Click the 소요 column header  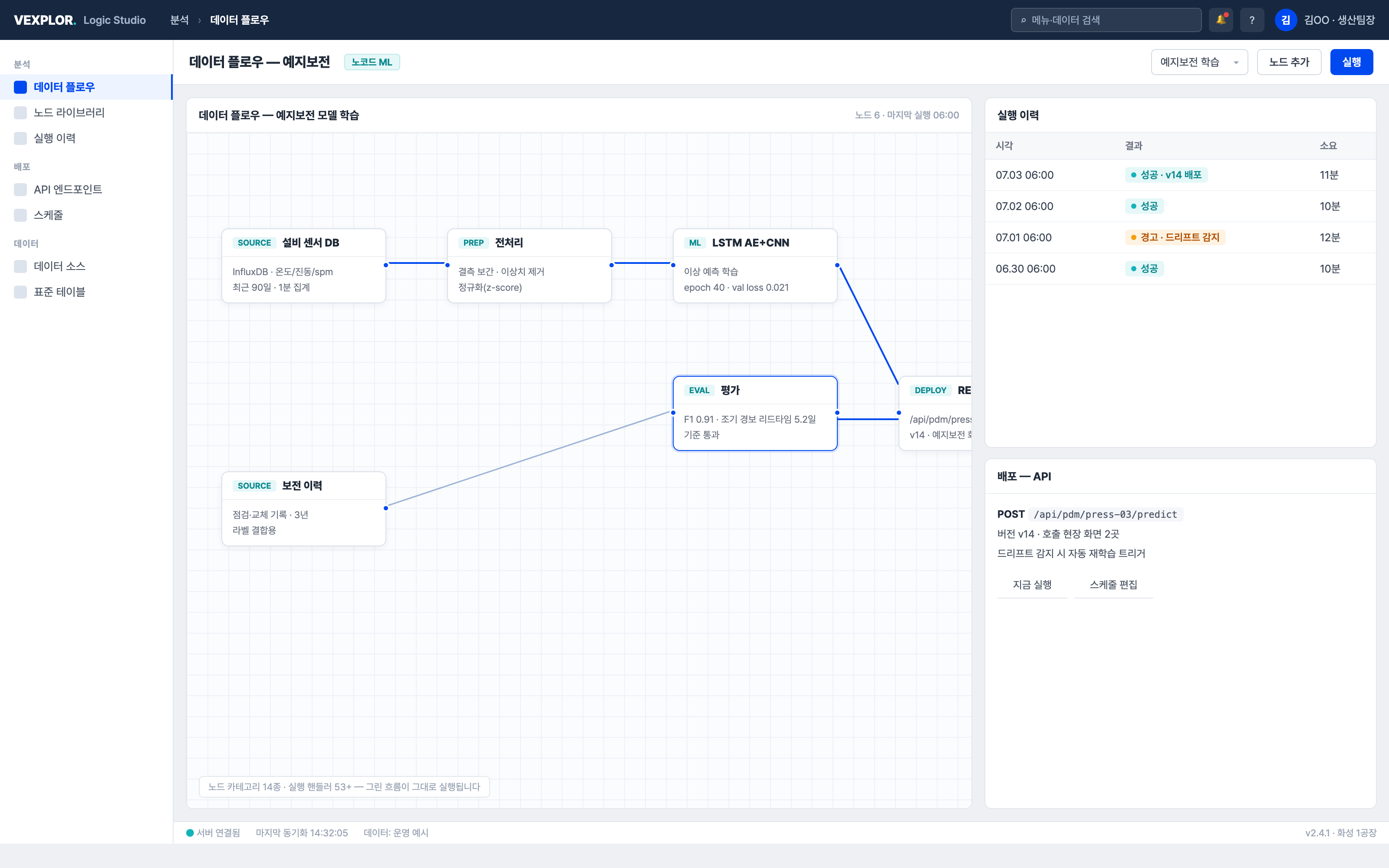pyautogui.click(x=1328, y=146)
